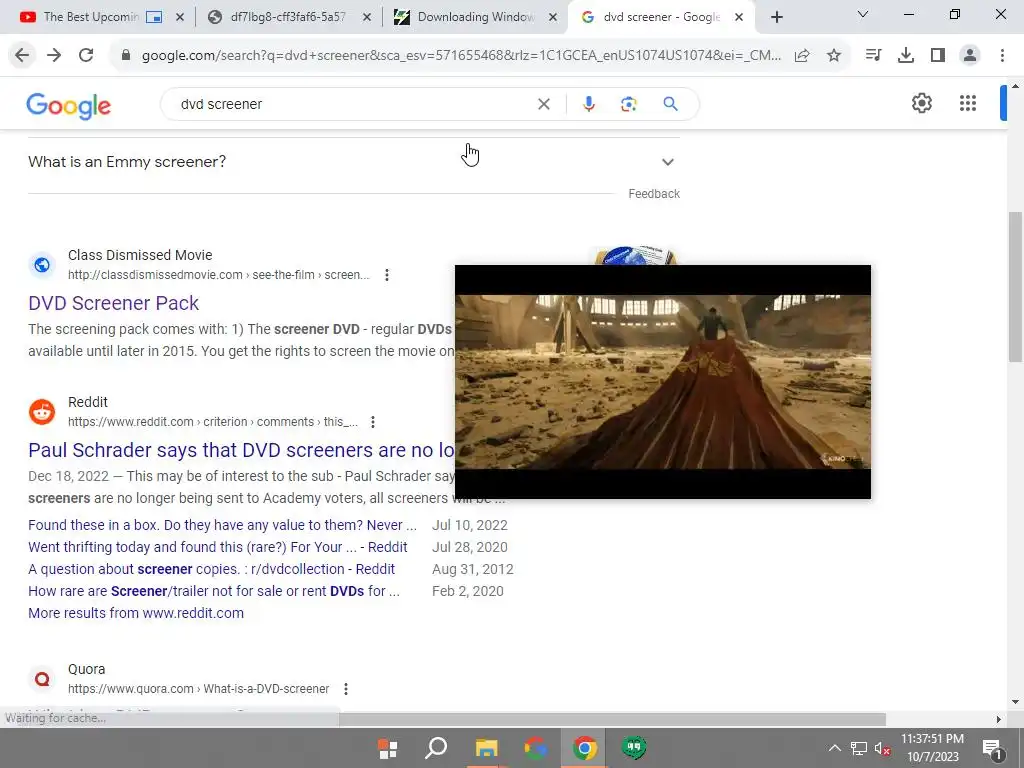Close the Downloading Windows tab
This screenshot has height=768, width=1024.
point(553,17)
